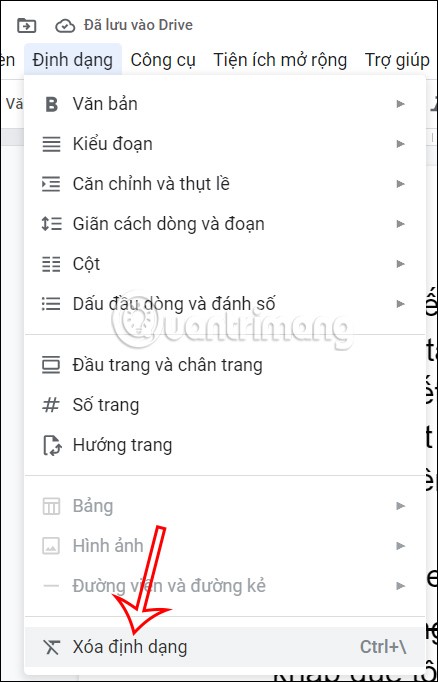Open the Trợ giúp menu
The image size is (438, 682).
point(397,60)
